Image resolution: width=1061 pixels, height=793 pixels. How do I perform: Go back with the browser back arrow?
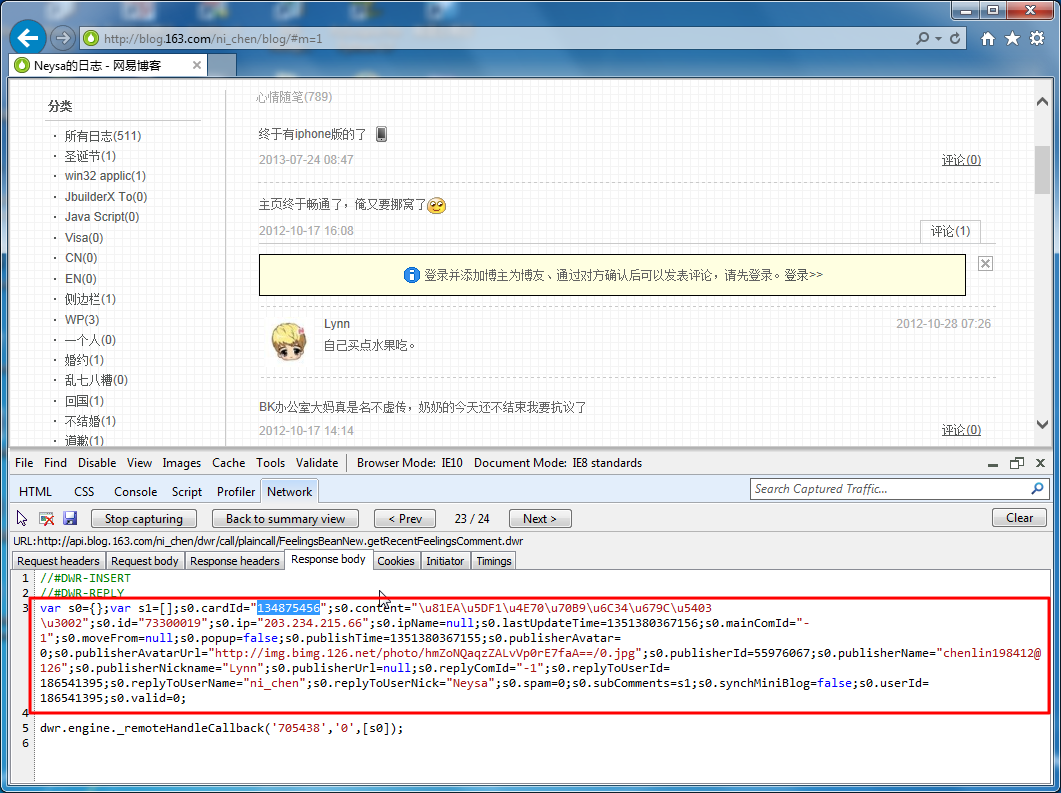(x=28, y=38)
